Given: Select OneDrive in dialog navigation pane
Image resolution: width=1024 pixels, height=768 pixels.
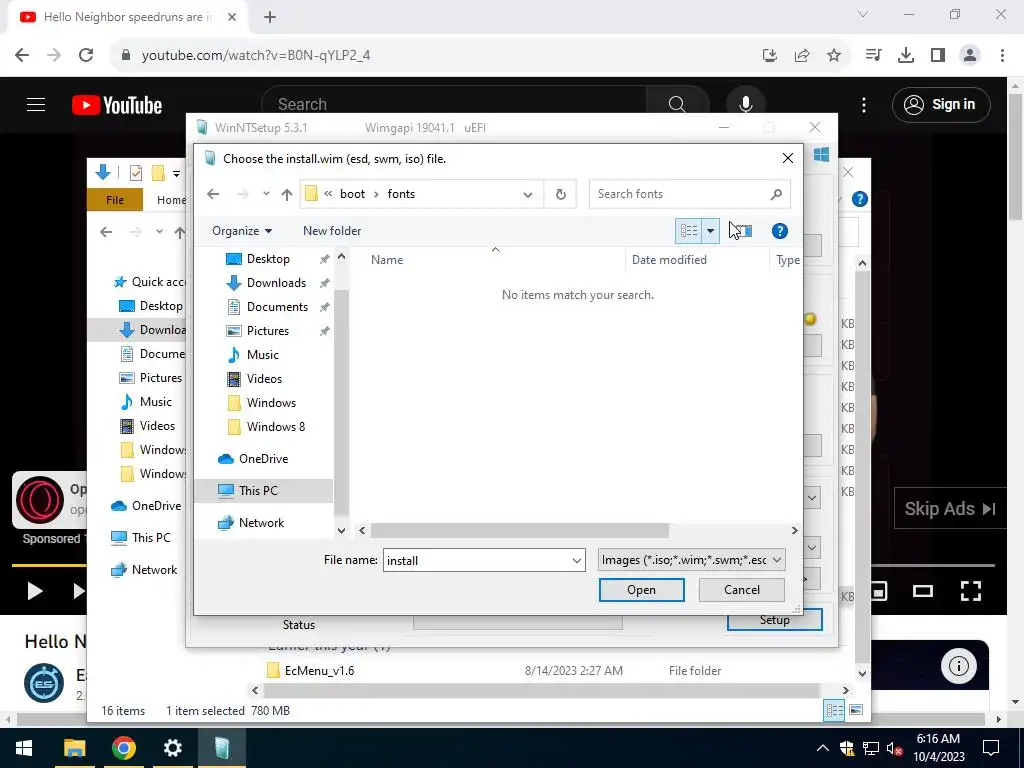Looking at the screenshot, I should pyautogui.click(x=263, y=458).
